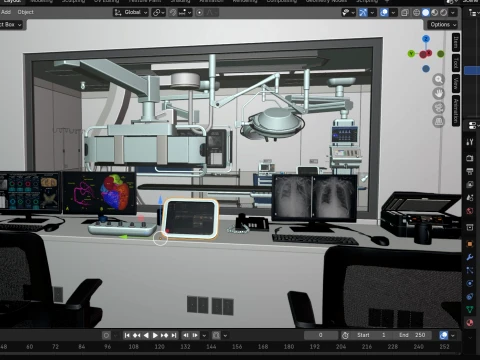Jump to the timeline end frame
The width and height of the screenshot is (480, 360).
click(x=174, y=335)
